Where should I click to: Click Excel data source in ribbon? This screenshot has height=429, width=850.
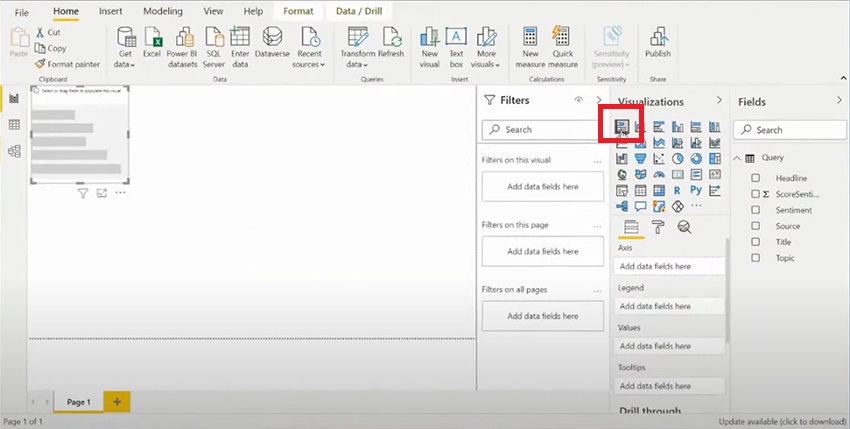[x=152, y=42]
